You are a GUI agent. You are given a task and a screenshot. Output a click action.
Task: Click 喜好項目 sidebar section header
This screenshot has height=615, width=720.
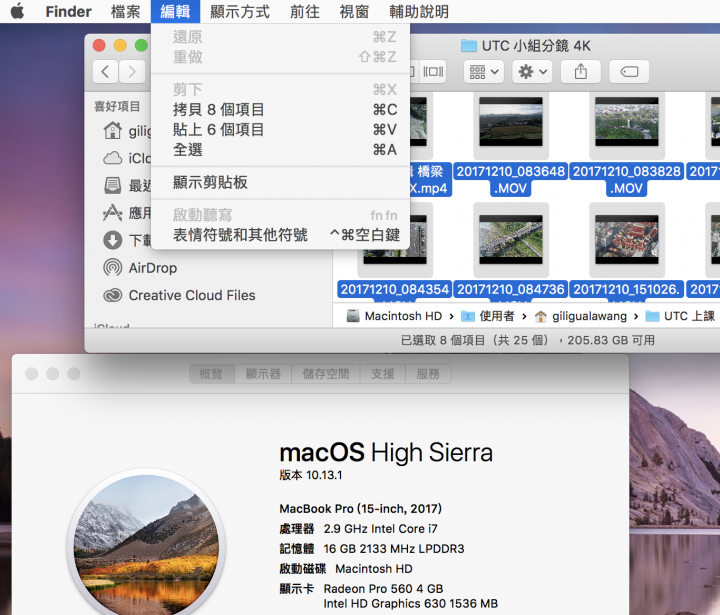point(117,107)
